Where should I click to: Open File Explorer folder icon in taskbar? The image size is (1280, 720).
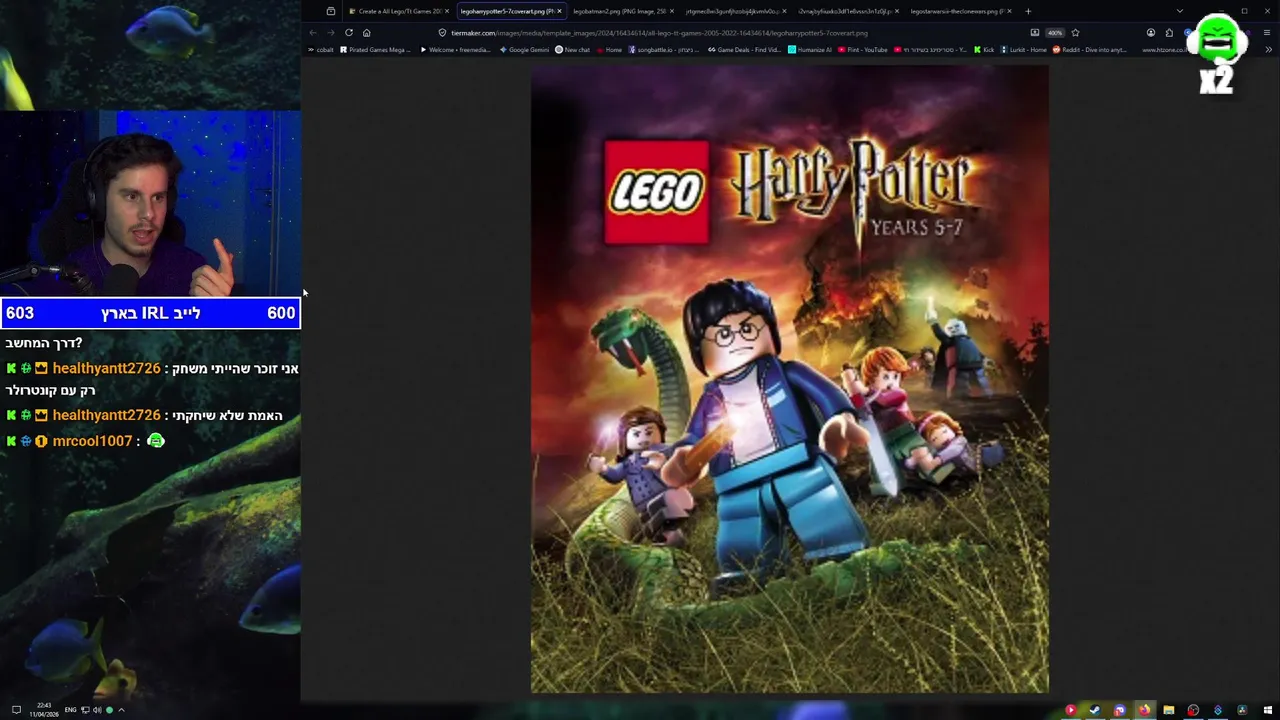tap(1169, 710)
